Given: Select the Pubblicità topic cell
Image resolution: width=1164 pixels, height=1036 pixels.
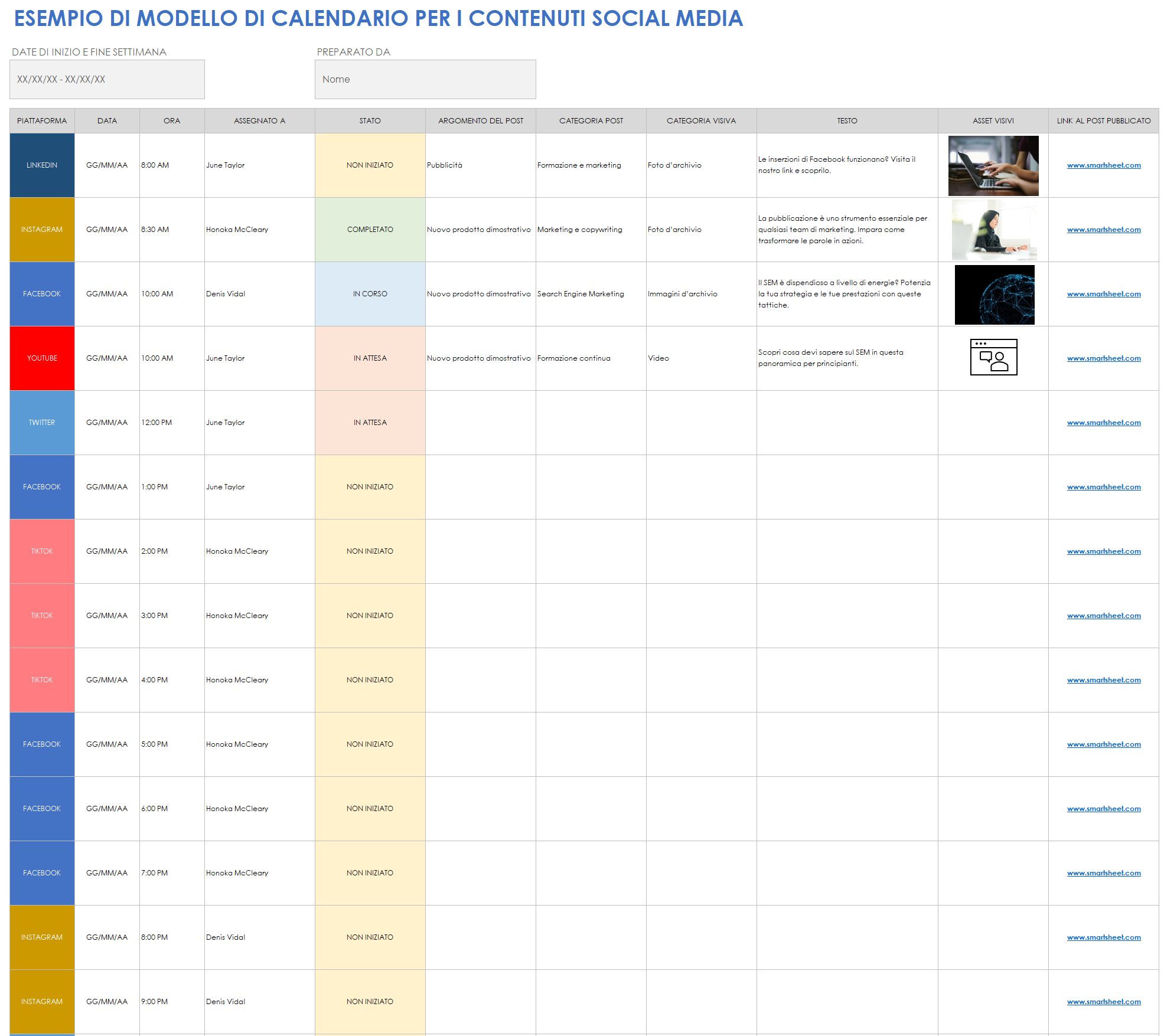Looking at the screenshot, I should coord(480,165).
